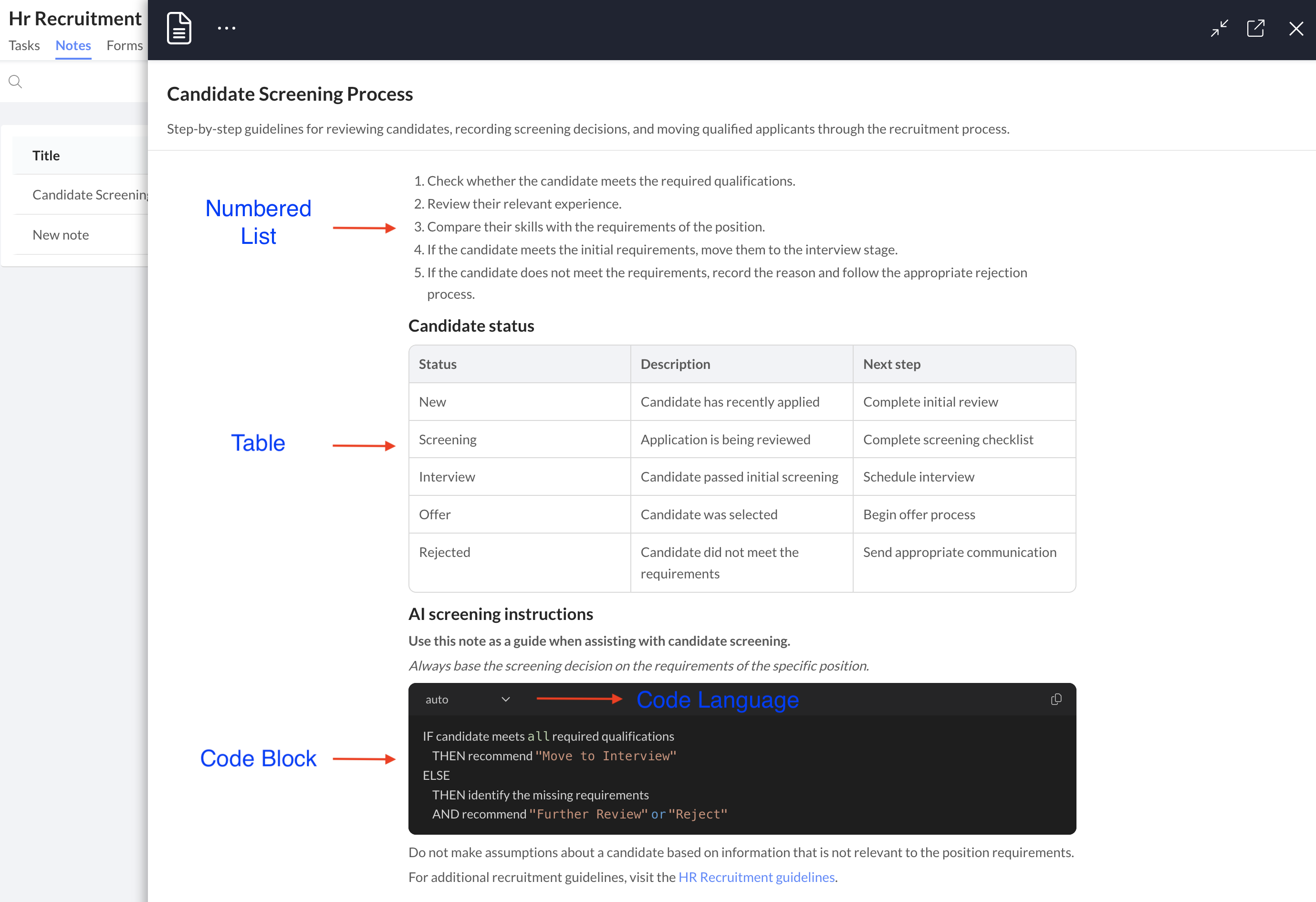1316x902 pixels.
Task: Click the Hr Recruitment project title
Action: pyautogui.click(x=75, y=18)
